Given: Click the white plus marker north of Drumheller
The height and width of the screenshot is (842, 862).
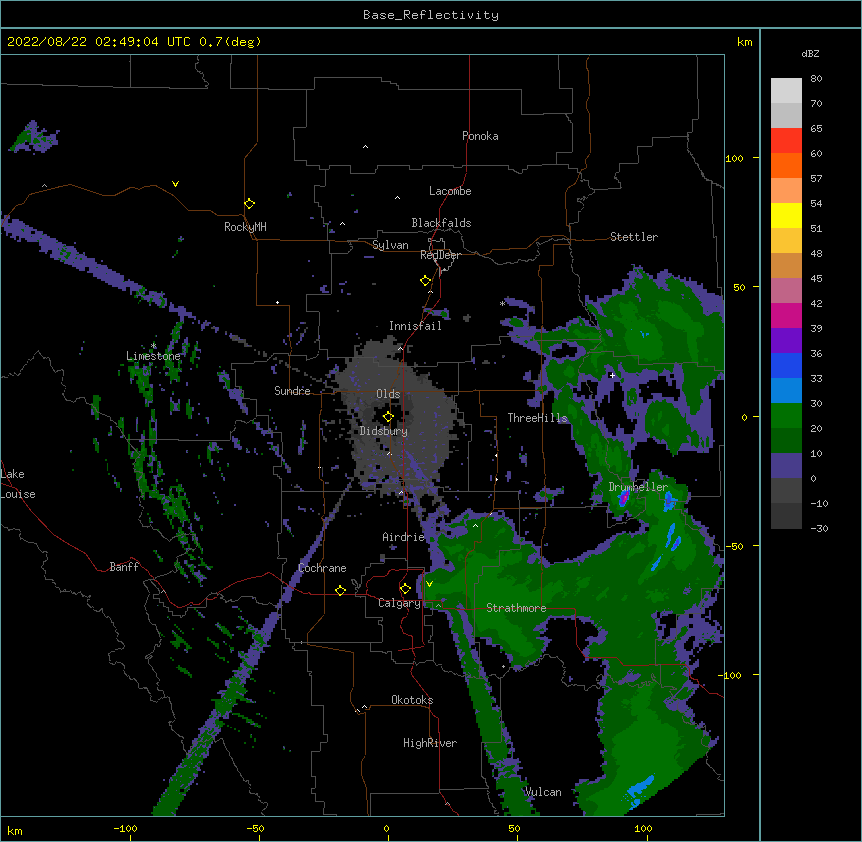Looking at the screenshot, I should [x=612, y=375].
